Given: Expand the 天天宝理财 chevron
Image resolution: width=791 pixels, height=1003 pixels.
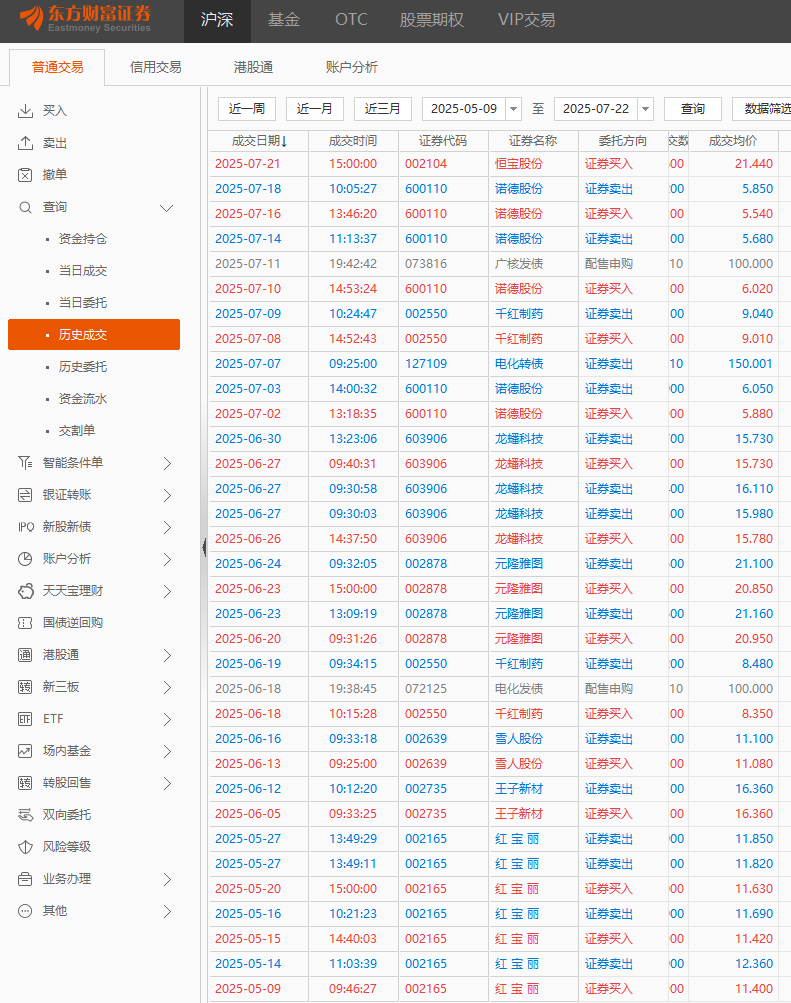Looking at the screenshot, I should click(168, 591).
